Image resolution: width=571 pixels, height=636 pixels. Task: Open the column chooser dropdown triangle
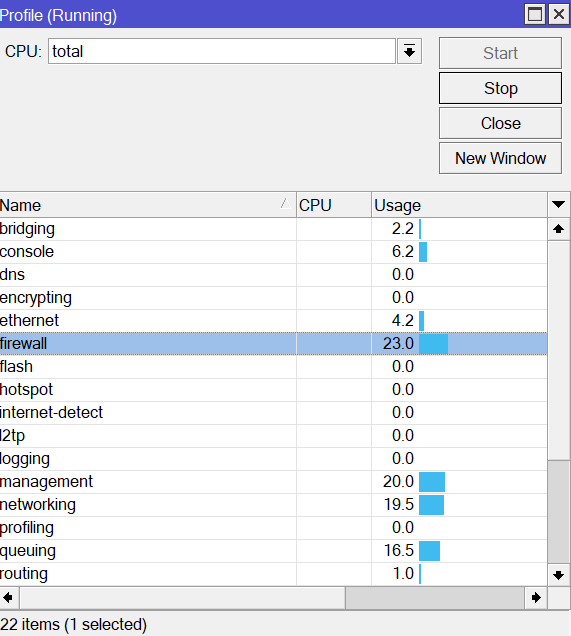tap(559, 205)
